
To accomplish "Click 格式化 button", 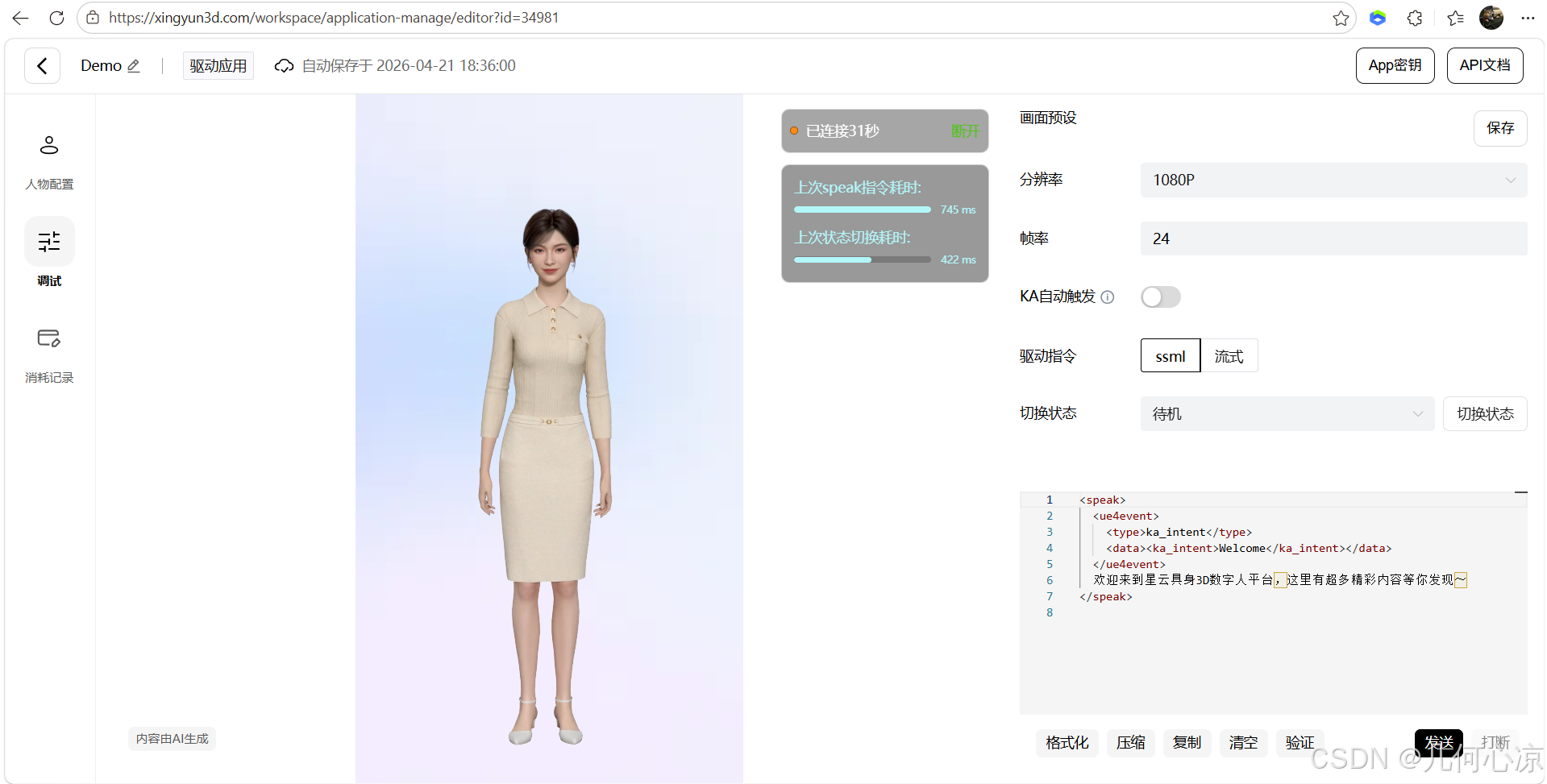I will click(x=1067, y=743).
